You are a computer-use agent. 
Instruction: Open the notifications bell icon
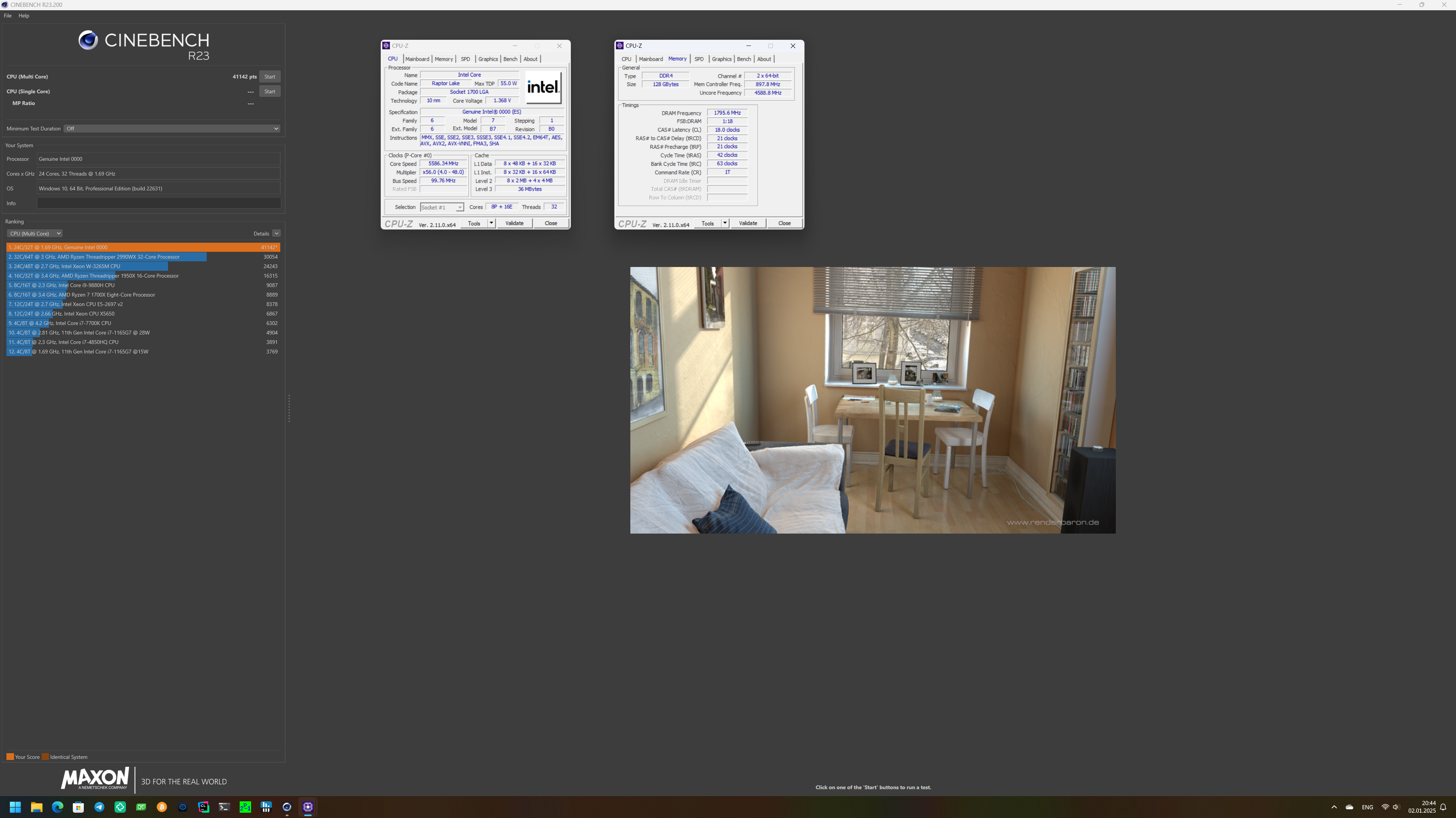click(1443, 807)
